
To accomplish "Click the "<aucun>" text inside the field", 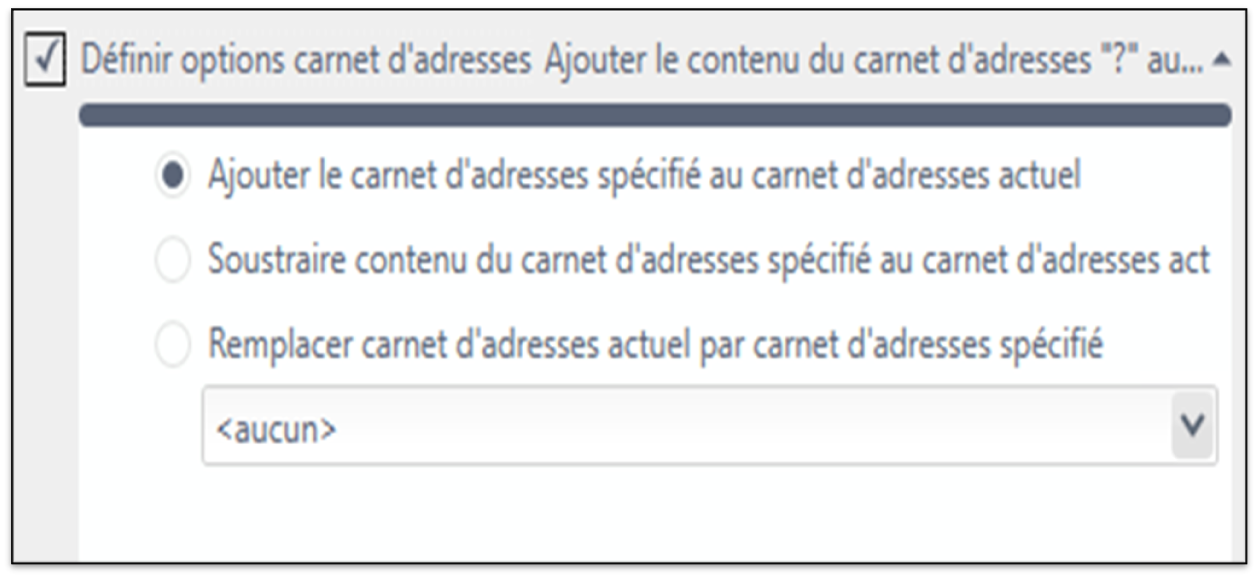I will (275, 429).
